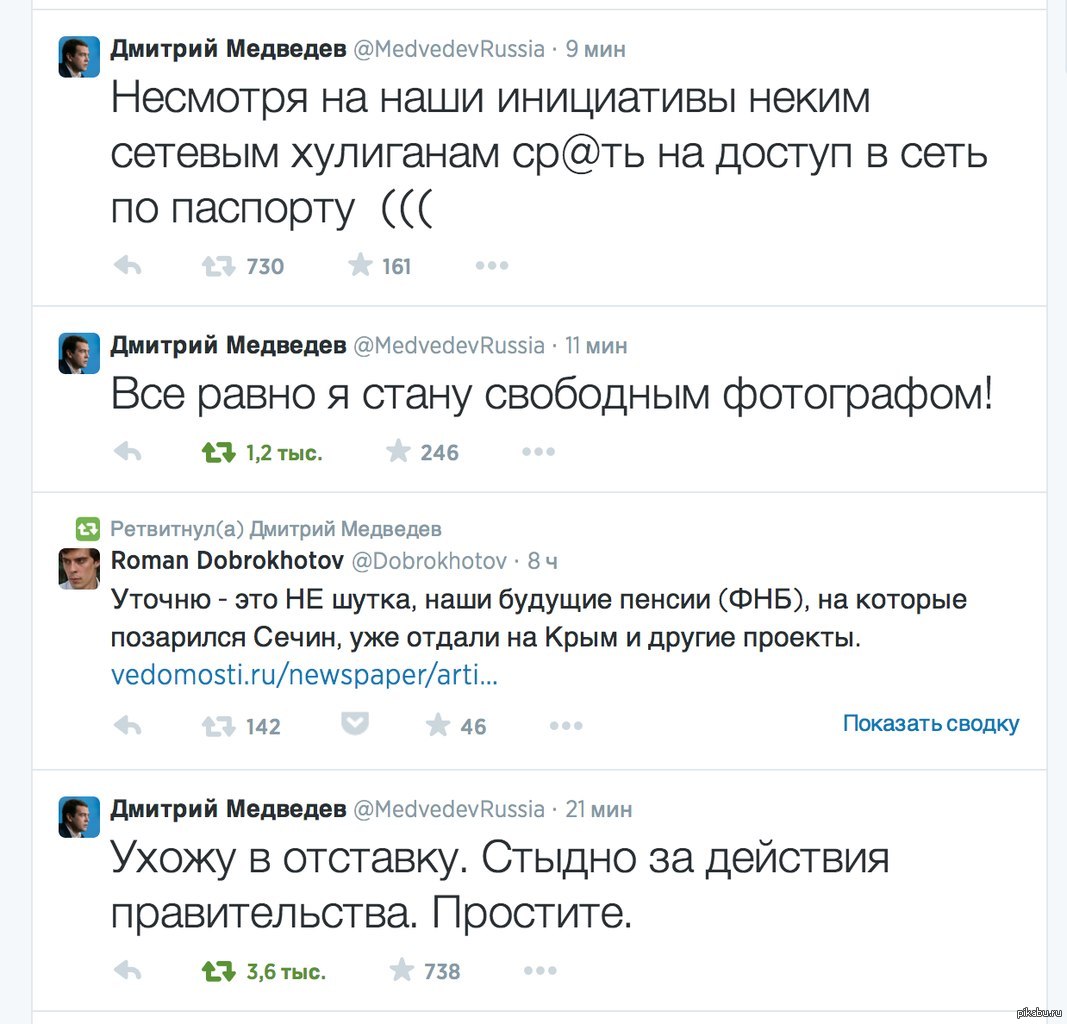This screenshot has height=1024, width=1067.
Task: Open the vedomosti.ru newspaper link
Action: pyautogui.click(x=304, y=676)
